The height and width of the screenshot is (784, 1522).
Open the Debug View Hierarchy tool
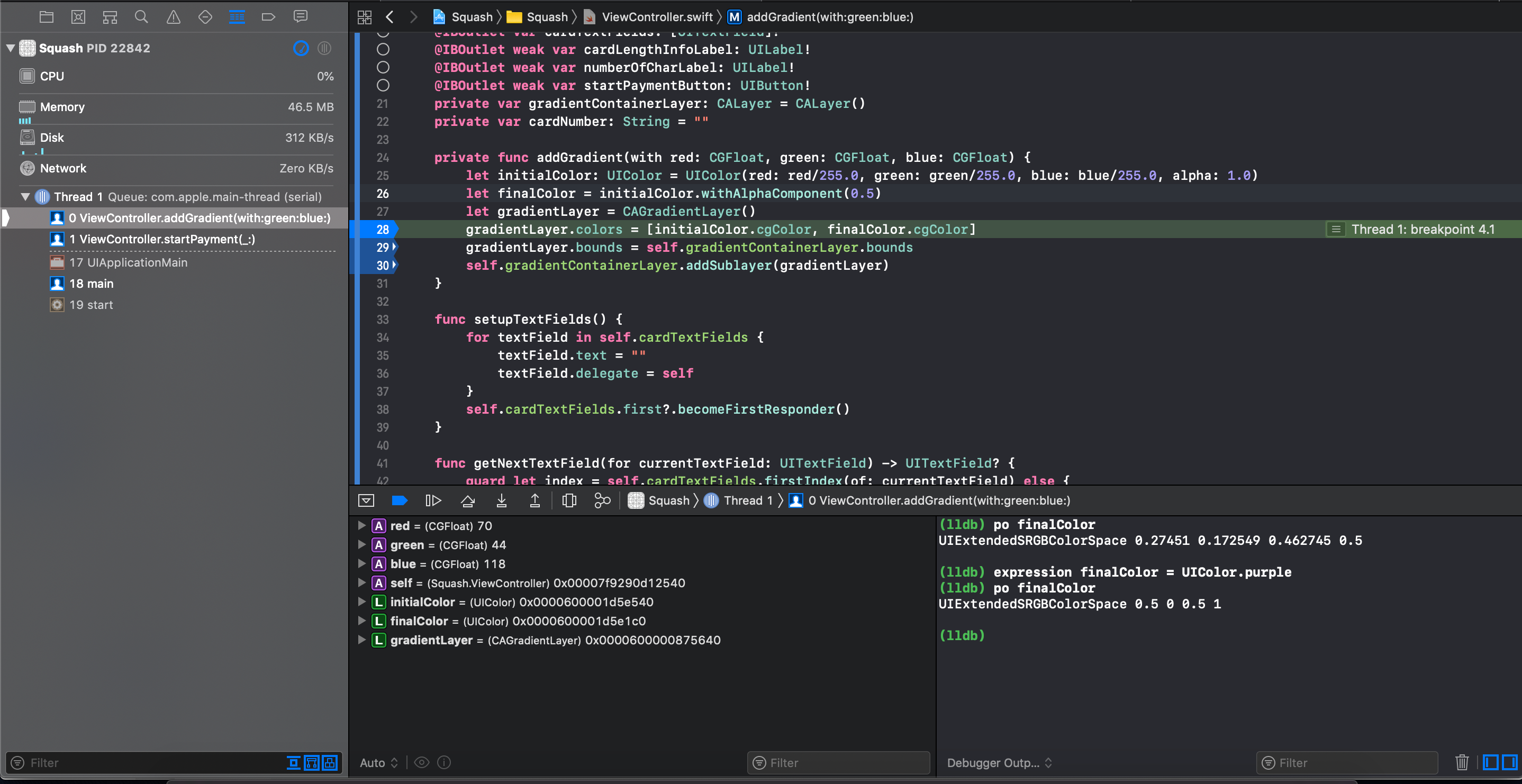(x=569, y=500)
